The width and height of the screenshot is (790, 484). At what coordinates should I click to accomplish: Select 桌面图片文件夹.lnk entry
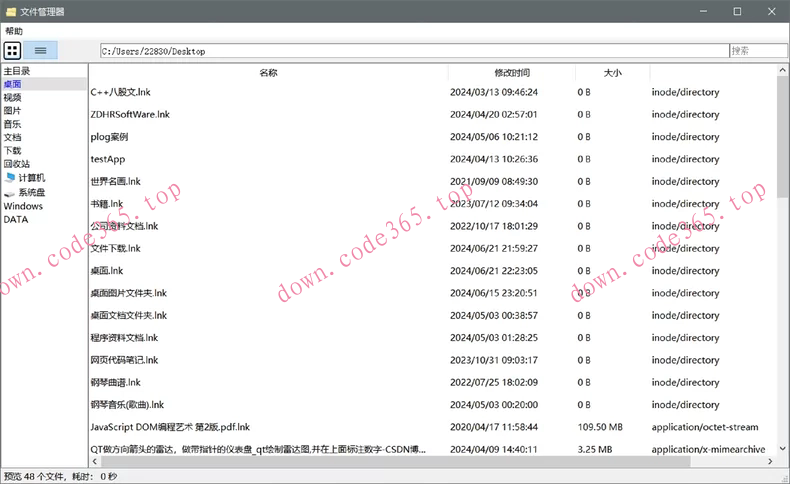point(128,293)
